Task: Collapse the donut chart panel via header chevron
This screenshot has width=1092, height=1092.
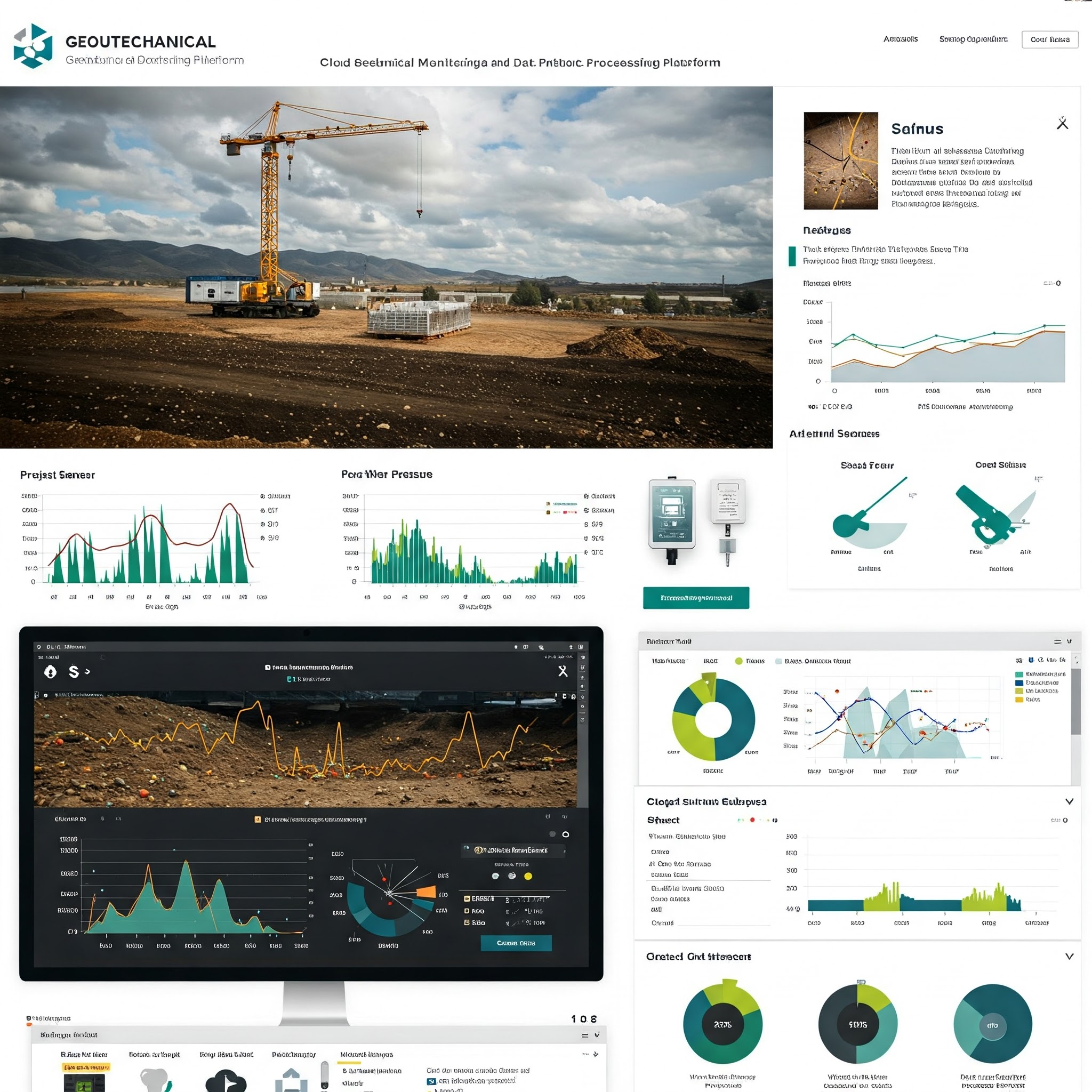Action: point(1069,641)
